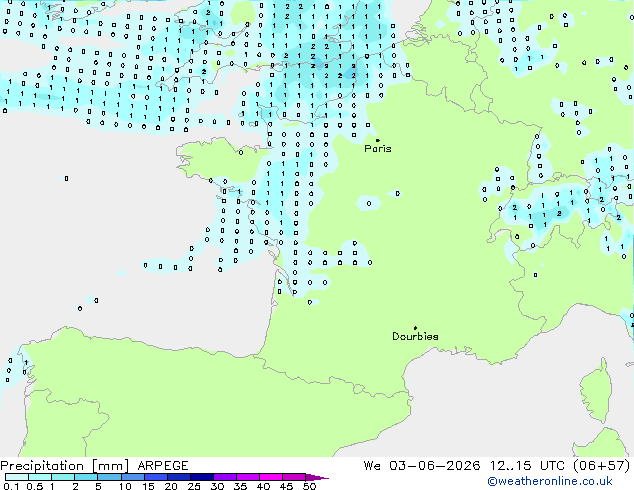634x490 pixels.
Task: Click the '0.1' legend value
Action: coord(9,486)
